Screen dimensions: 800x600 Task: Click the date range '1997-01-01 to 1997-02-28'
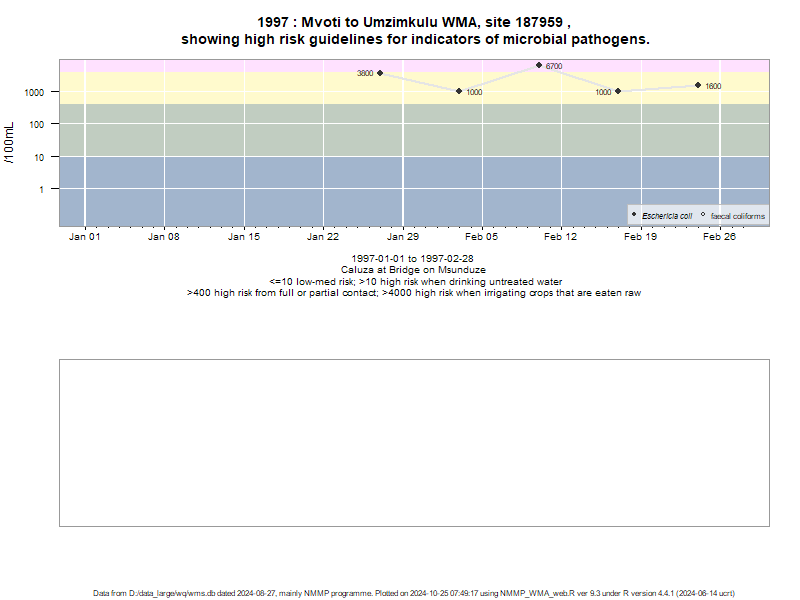pyautogui.click(x=412, y=259)
